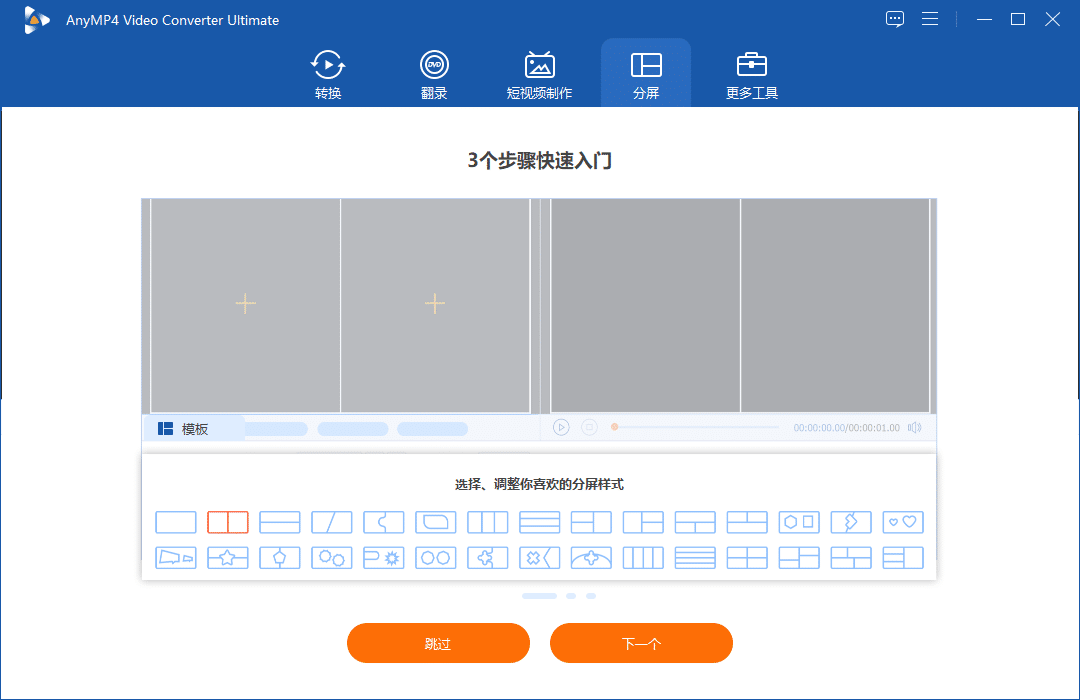Select the two circles split template

[x=436, y=558]
